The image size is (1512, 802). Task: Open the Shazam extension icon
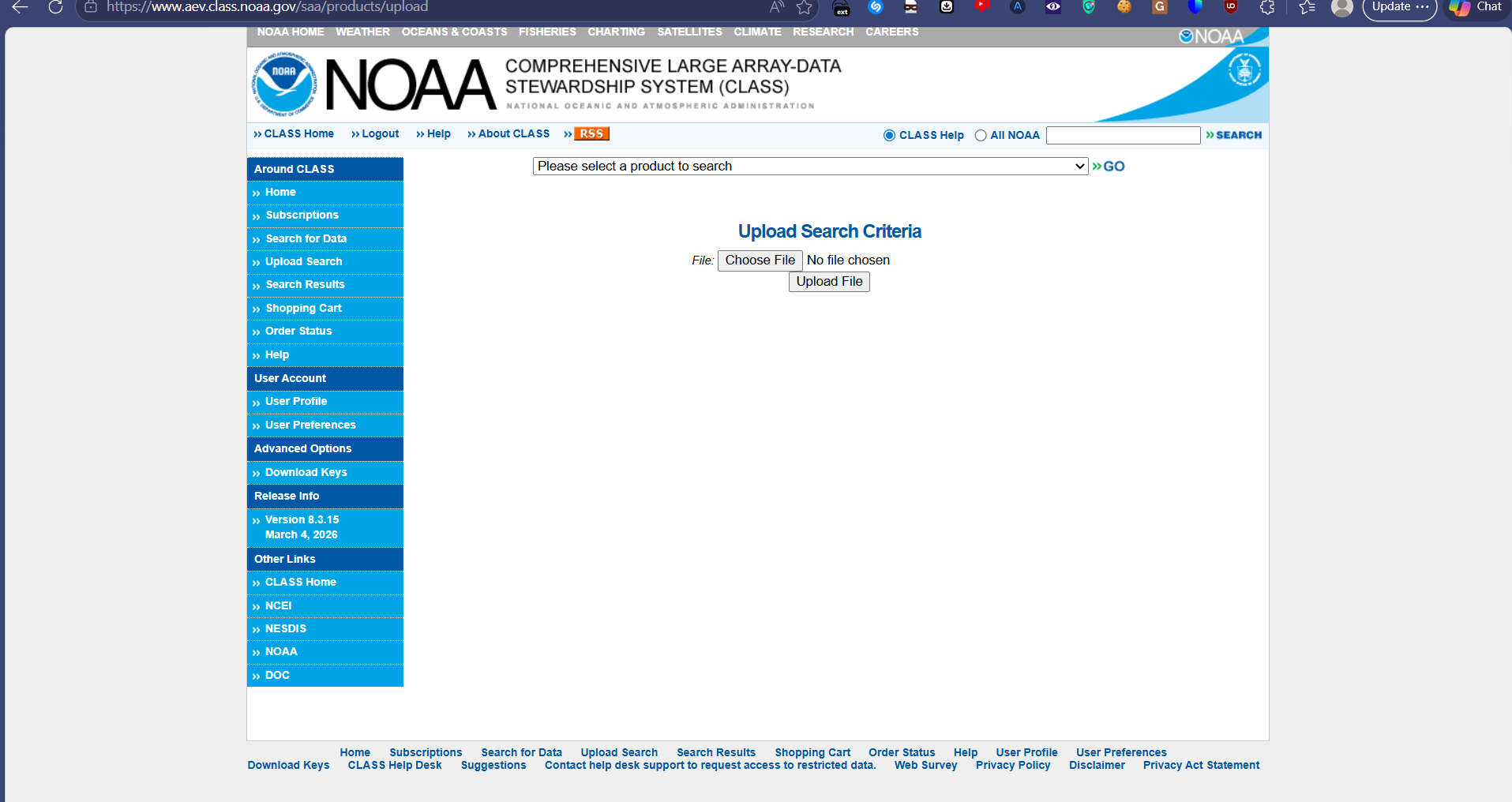point(876,7)
